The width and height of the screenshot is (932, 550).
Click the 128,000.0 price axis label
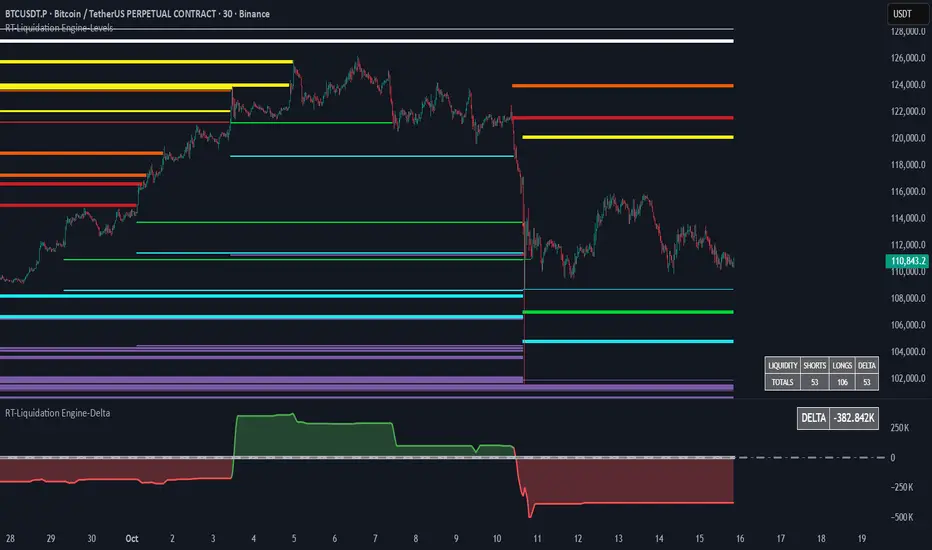pyautogui.click(x=908, y=32)
